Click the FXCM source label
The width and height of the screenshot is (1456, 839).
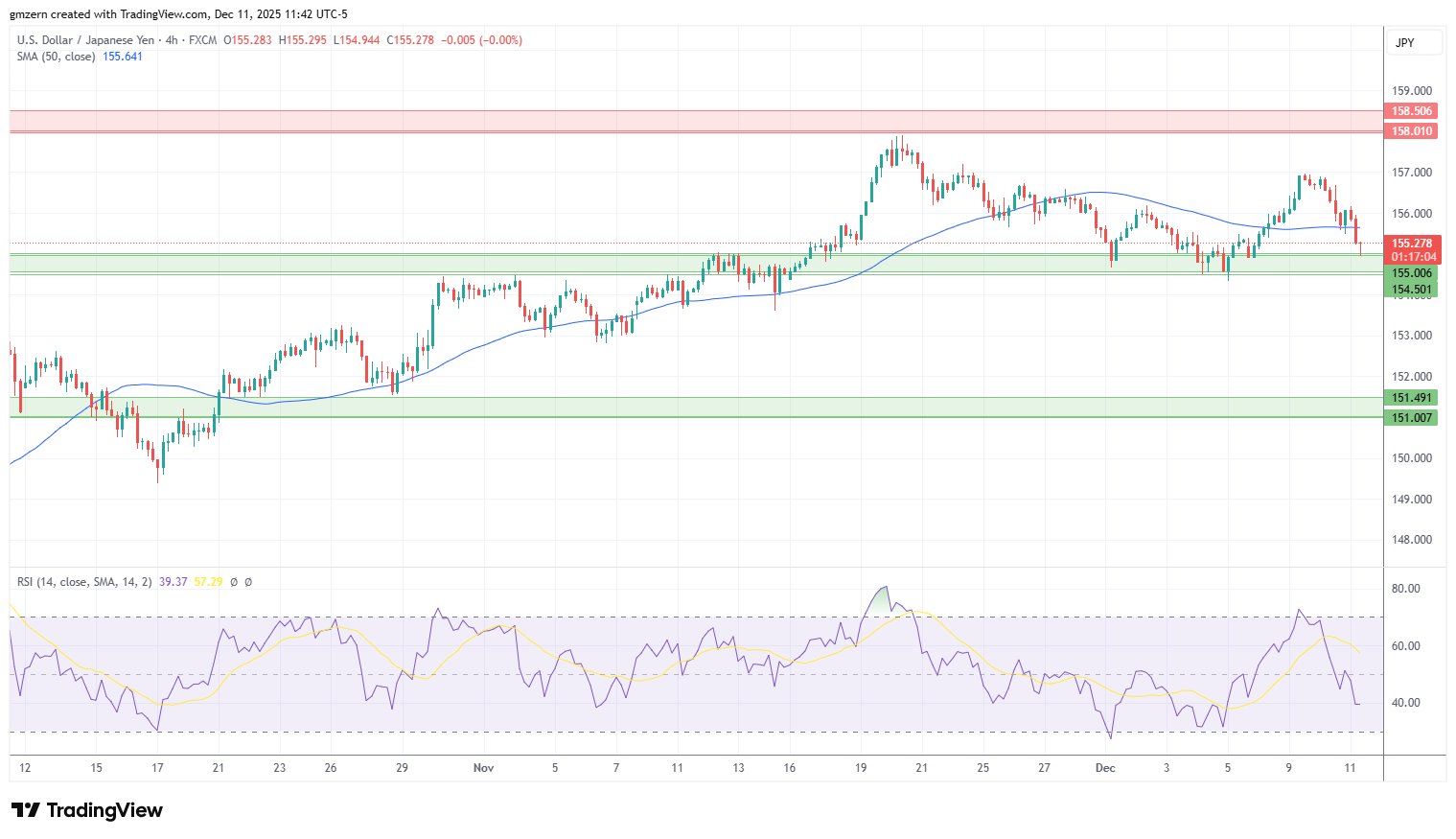point(202,40)
